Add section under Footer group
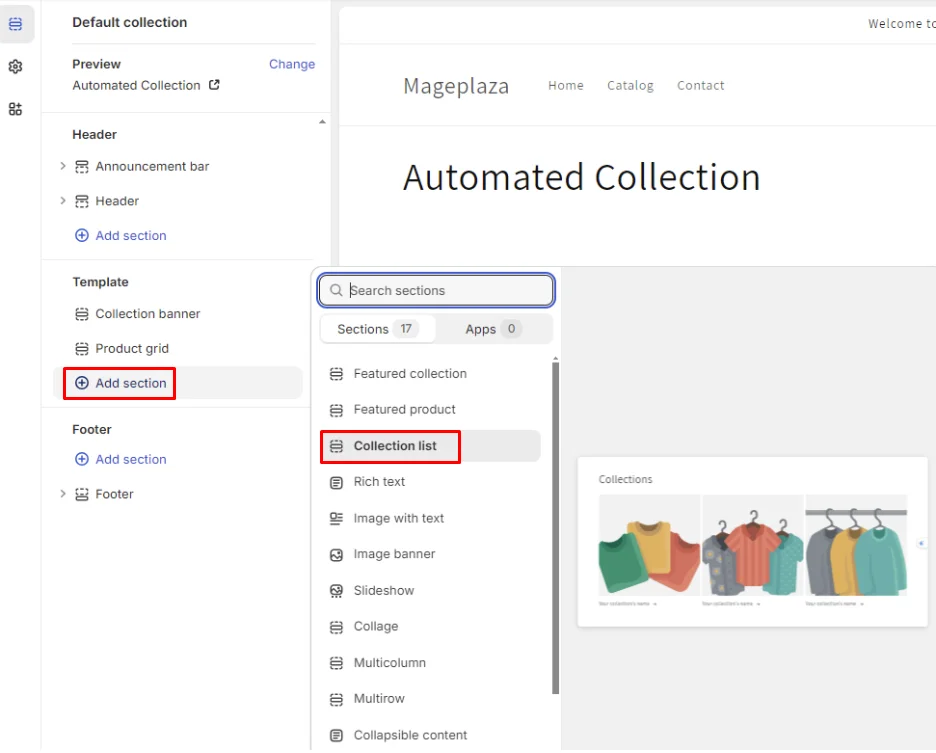Image resolution: width=936 pixels, height=753 pixels. [x=121, y=459]
